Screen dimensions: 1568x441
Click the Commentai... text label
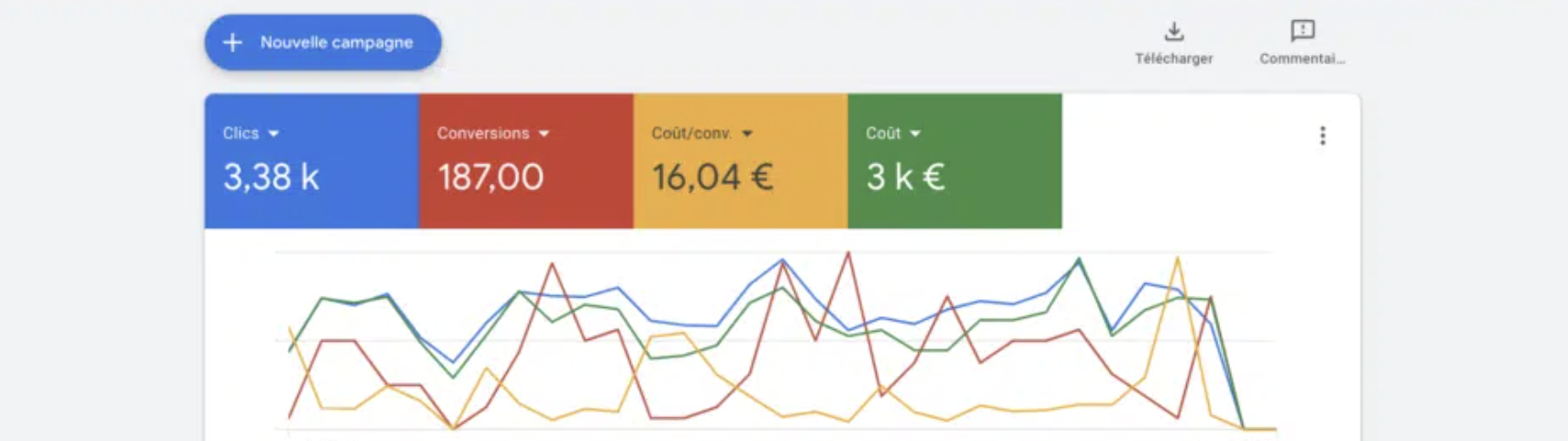pyautogui.click(x=1302, y=59)
